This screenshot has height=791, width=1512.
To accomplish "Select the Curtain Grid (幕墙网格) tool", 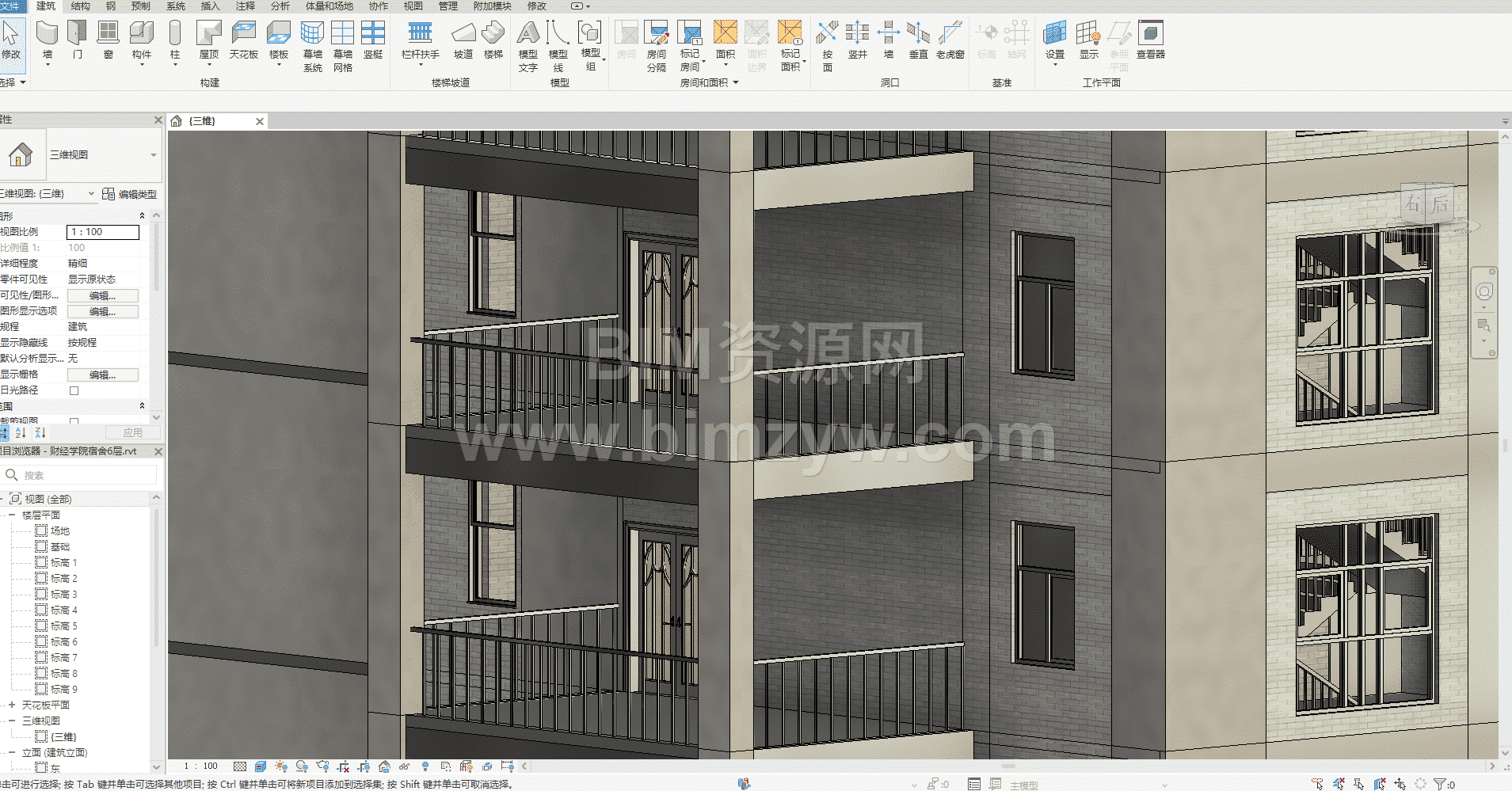I will point(343,46).
